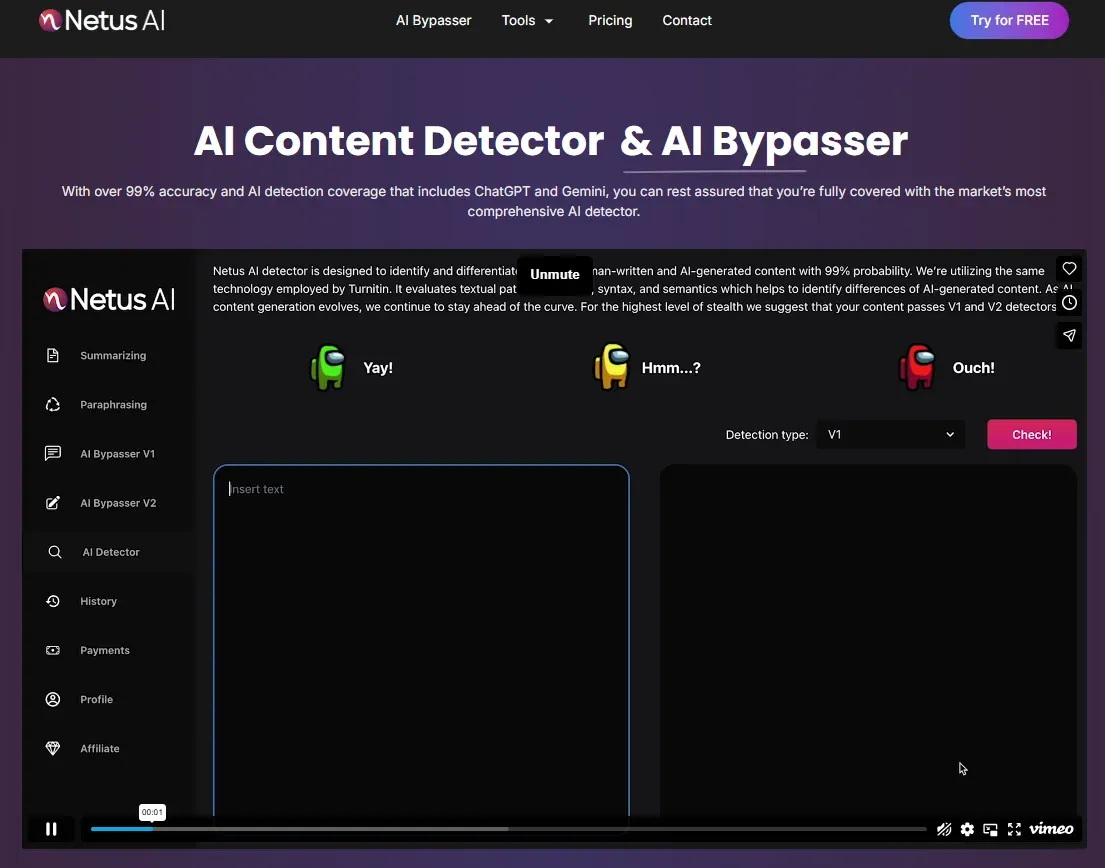
Task: Click the Profile sidebar label
Action: pyautogui.click(x=97, y=700)
